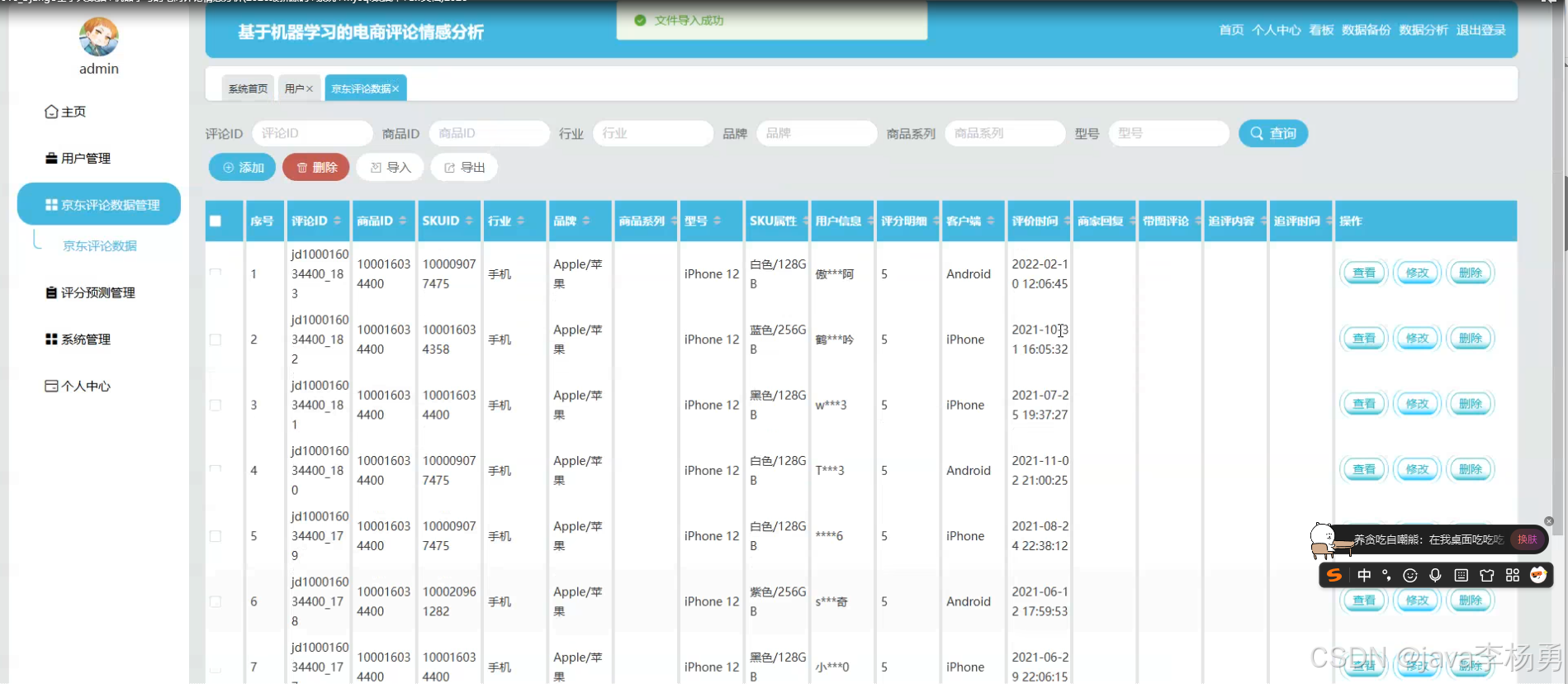This screenshot has height=684, width=1568.
Task: Sort the table by 用户信息 column
Action: point(870,221)
